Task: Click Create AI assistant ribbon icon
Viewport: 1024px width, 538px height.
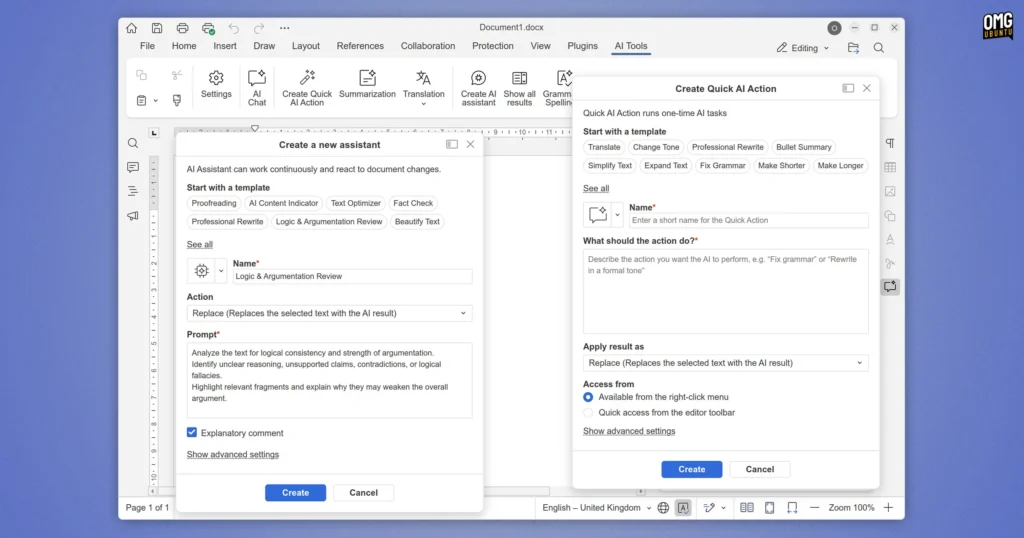Action: [x=478, y=87]
